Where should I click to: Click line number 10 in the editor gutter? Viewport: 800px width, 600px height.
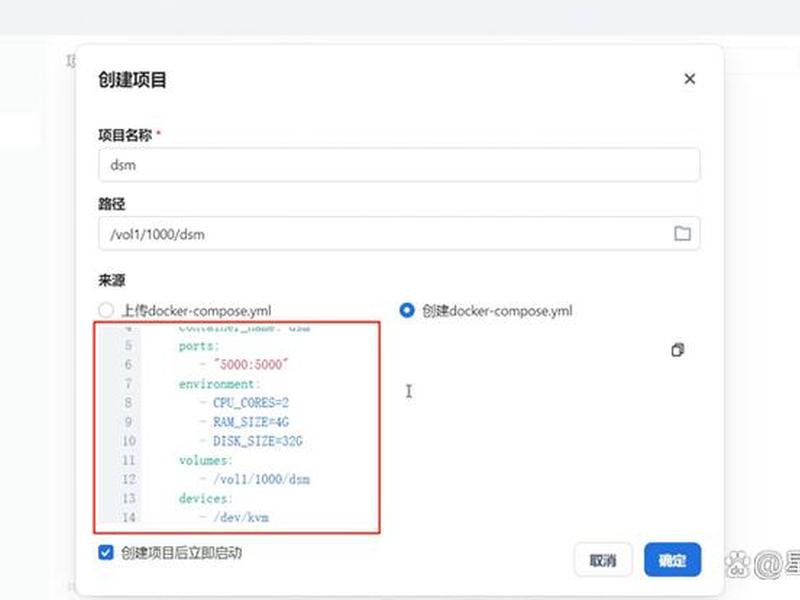[x=129, y=441]
